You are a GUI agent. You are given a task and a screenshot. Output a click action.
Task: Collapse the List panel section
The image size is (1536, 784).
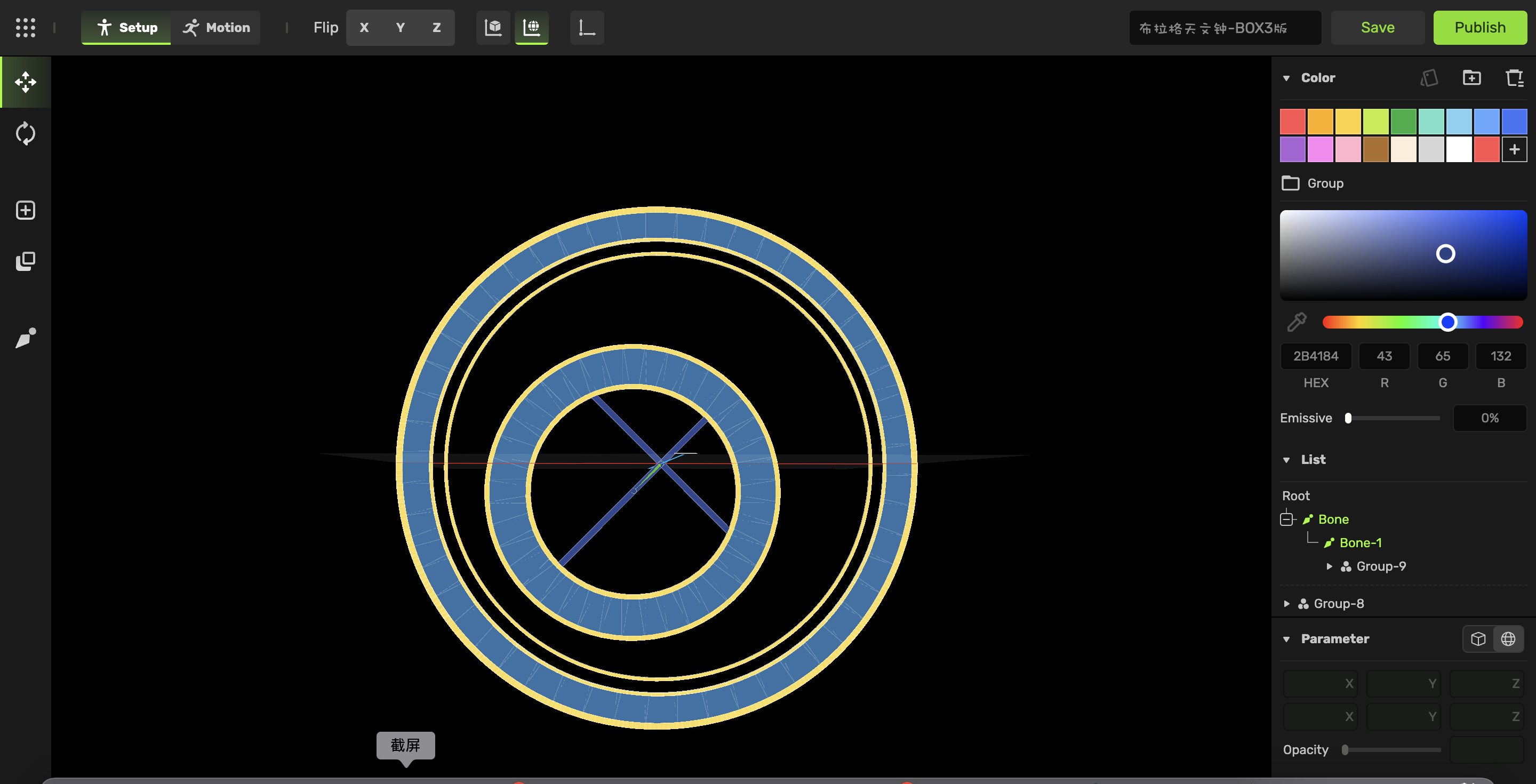[1286, 460]
